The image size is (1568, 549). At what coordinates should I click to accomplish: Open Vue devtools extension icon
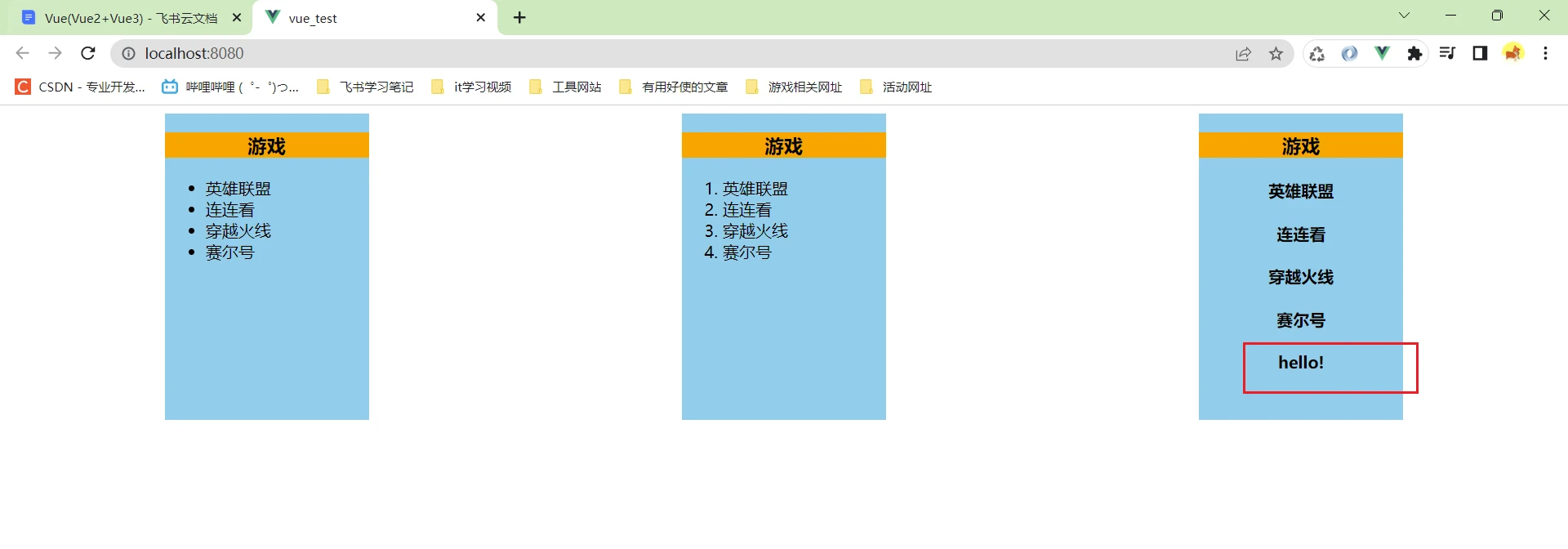(x=1382, y=54)
